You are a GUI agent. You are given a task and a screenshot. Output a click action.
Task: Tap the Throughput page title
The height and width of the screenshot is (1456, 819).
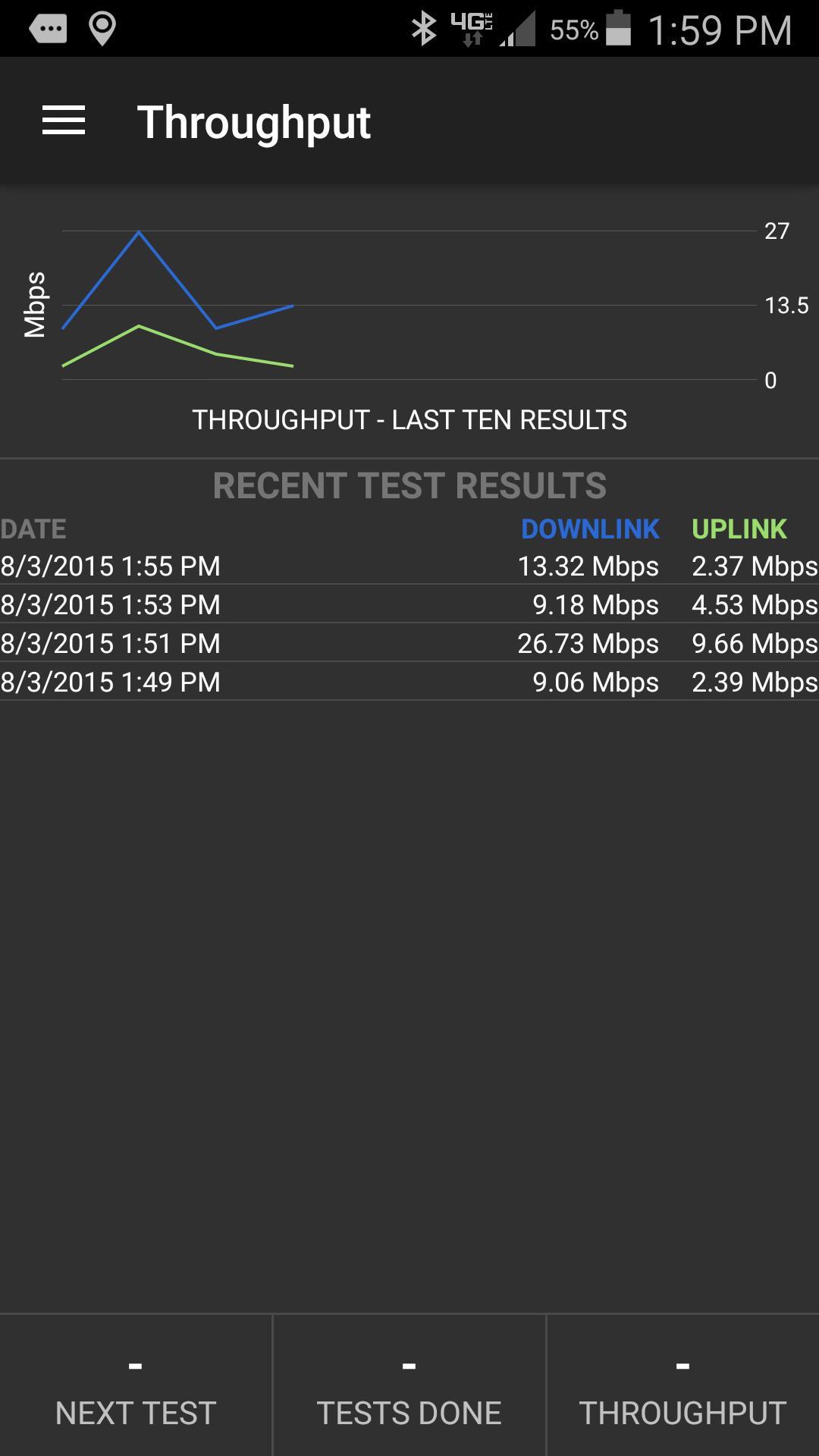click(x=253, y=122)
